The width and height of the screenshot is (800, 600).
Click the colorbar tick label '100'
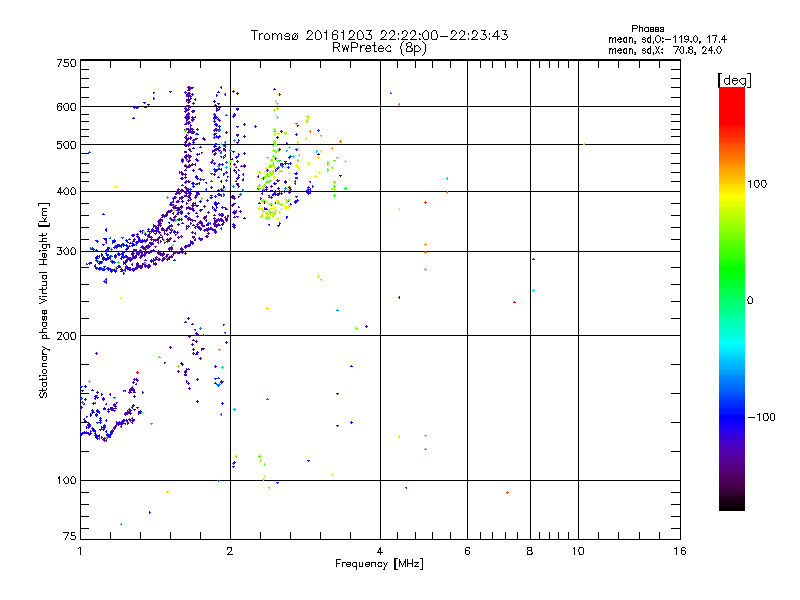pyautogui.click(x=757, y=184)
